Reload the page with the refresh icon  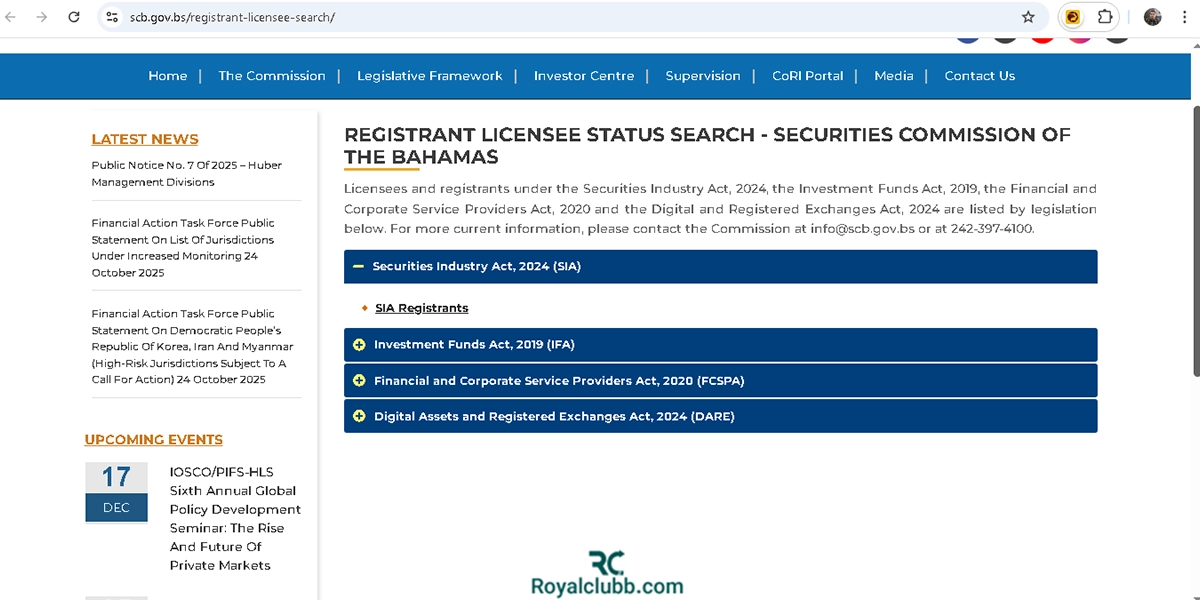(74, 17)
